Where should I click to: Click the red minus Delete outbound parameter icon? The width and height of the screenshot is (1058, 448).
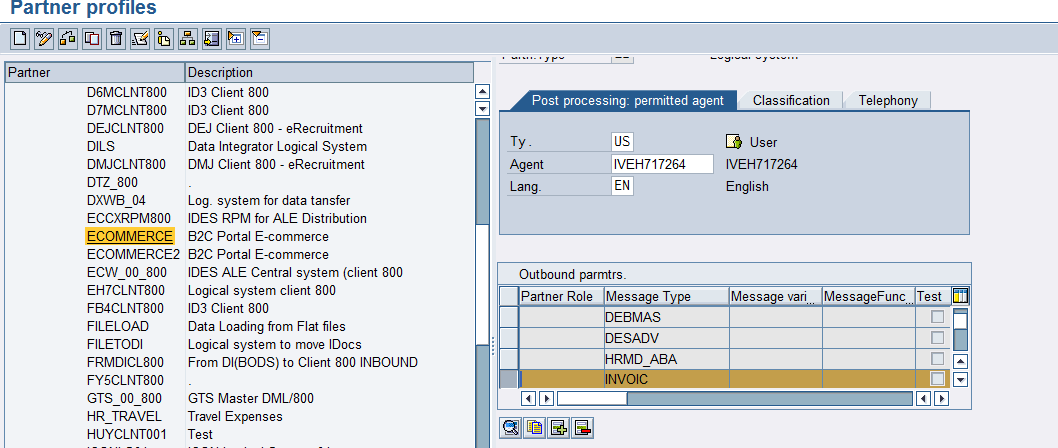pos(583,427)
